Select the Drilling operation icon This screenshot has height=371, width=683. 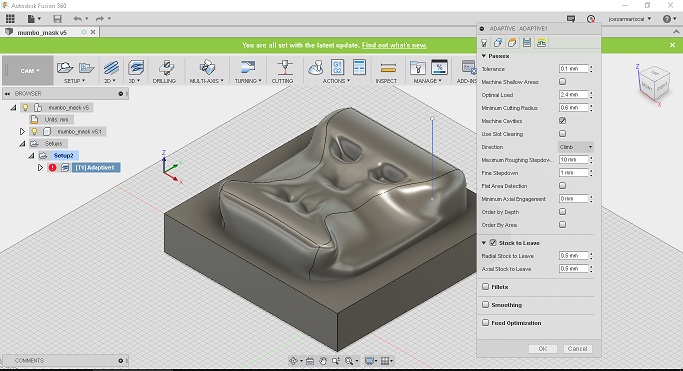pos(166,67)
